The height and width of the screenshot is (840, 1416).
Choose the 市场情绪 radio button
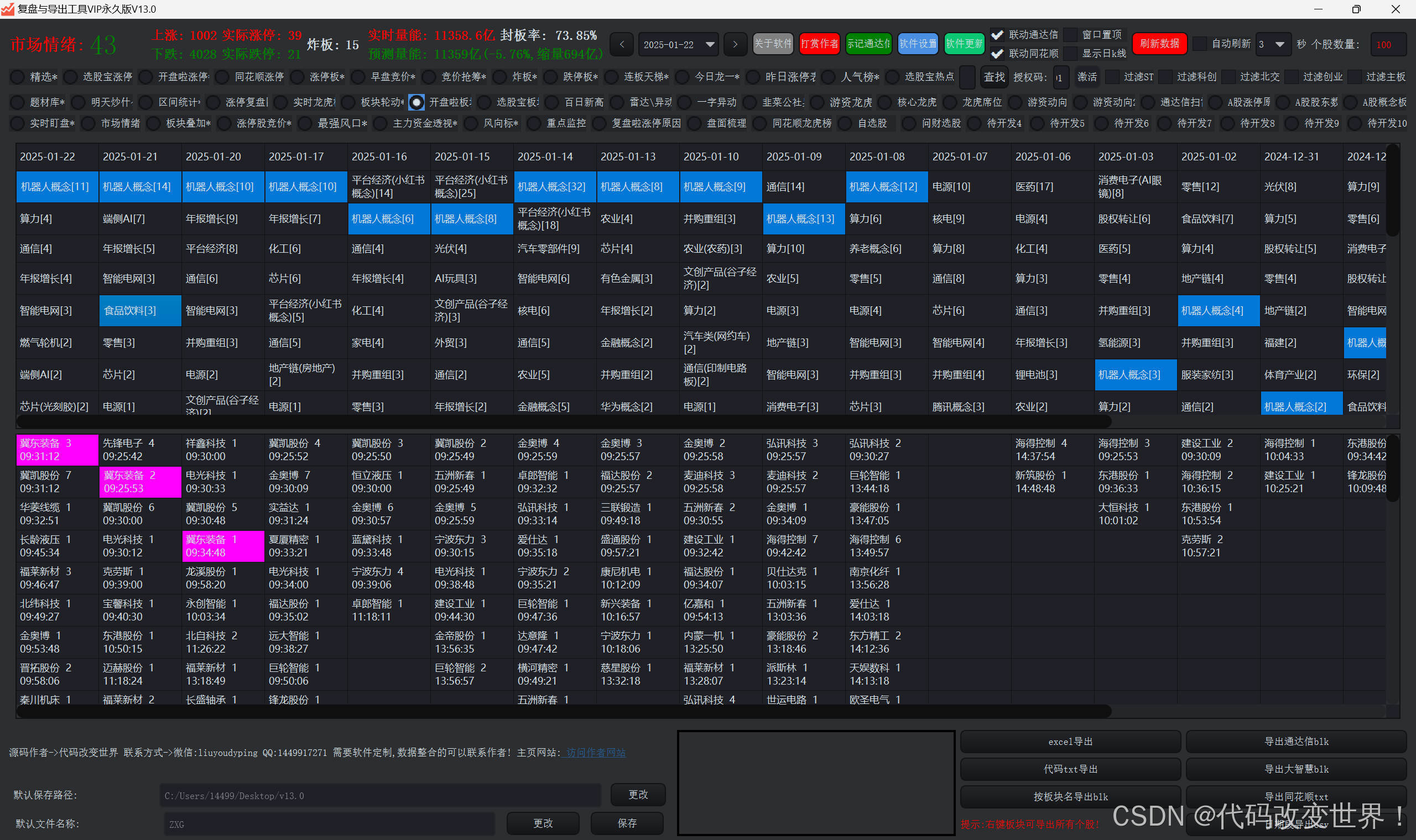coord(88,123)
